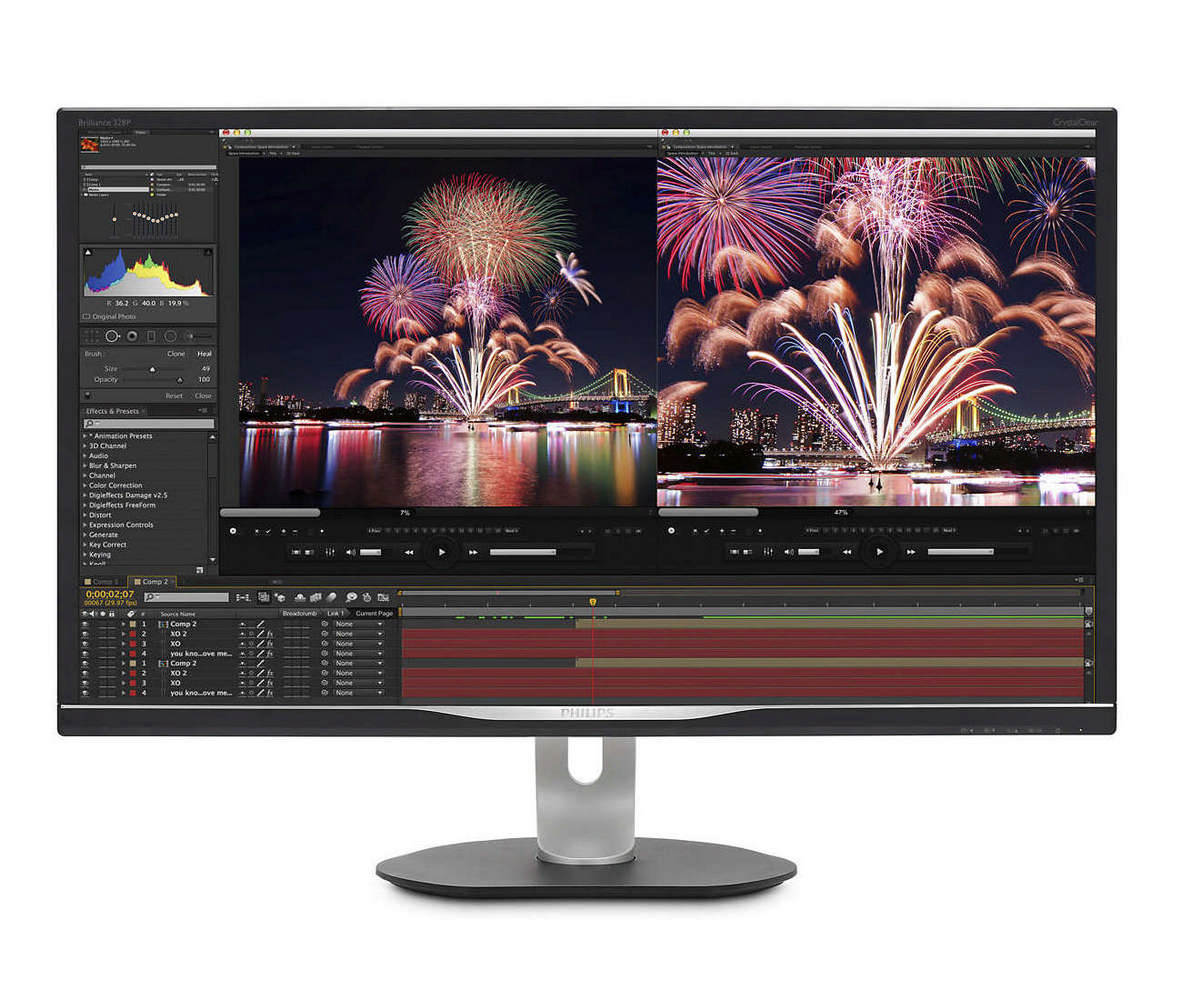Click rewind in the left preview panel
The width and height of the screenshot is (1182, 1000).
pyautogui.click(x=409, y=551)
